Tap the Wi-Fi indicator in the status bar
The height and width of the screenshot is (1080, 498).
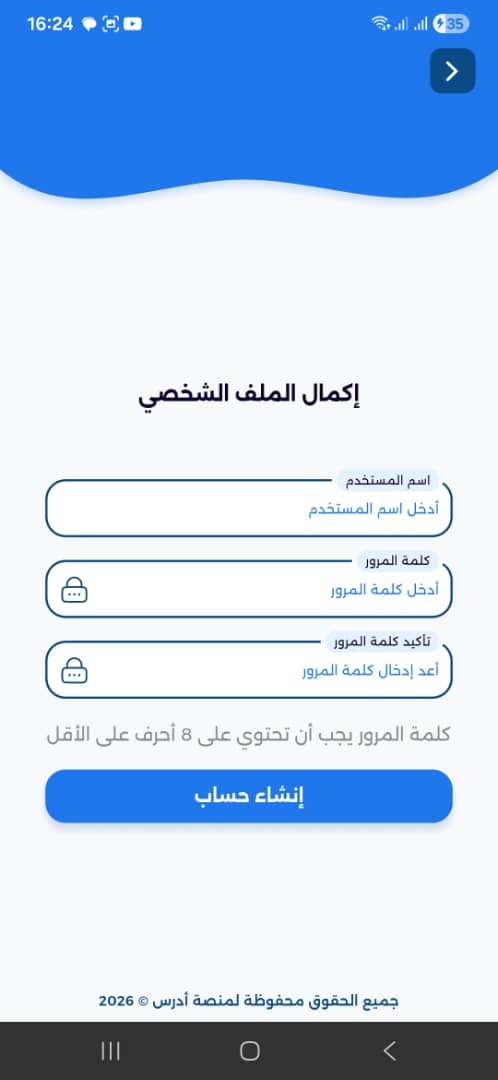tap(381, 24)
